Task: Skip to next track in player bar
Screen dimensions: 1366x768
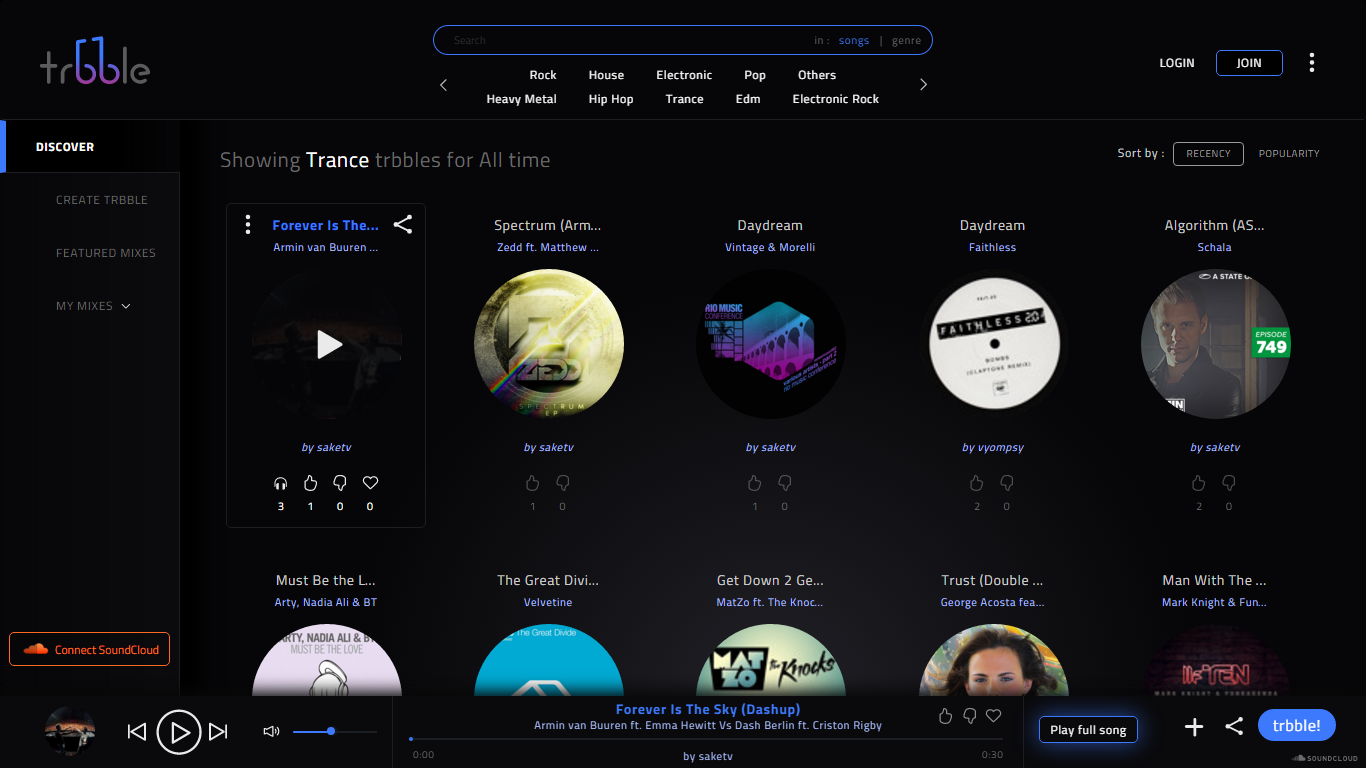Action: click(x=218, y=732)
